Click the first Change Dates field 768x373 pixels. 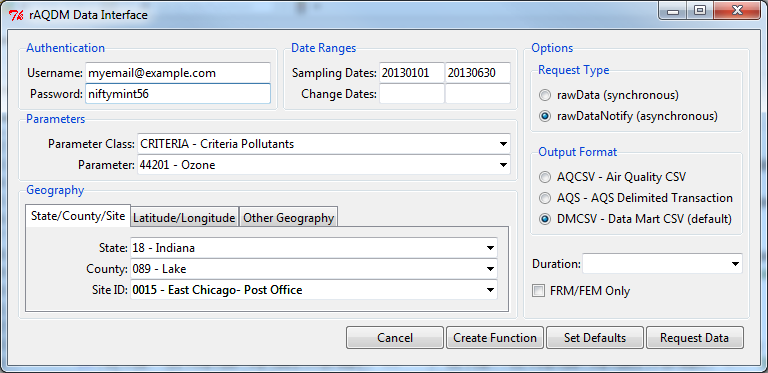412,93
